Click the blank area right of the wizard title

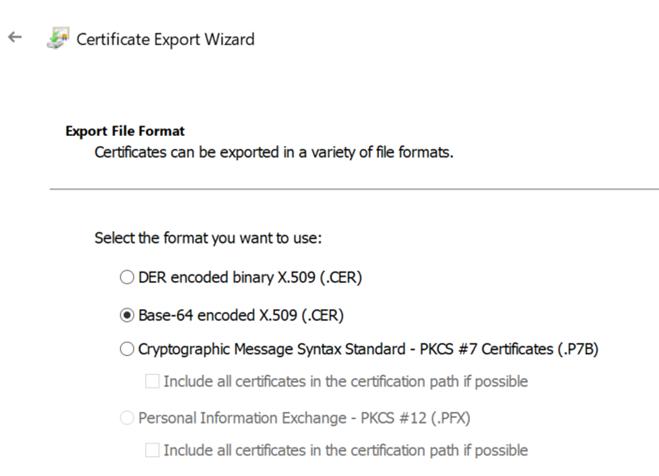click(x=450, y=40)
